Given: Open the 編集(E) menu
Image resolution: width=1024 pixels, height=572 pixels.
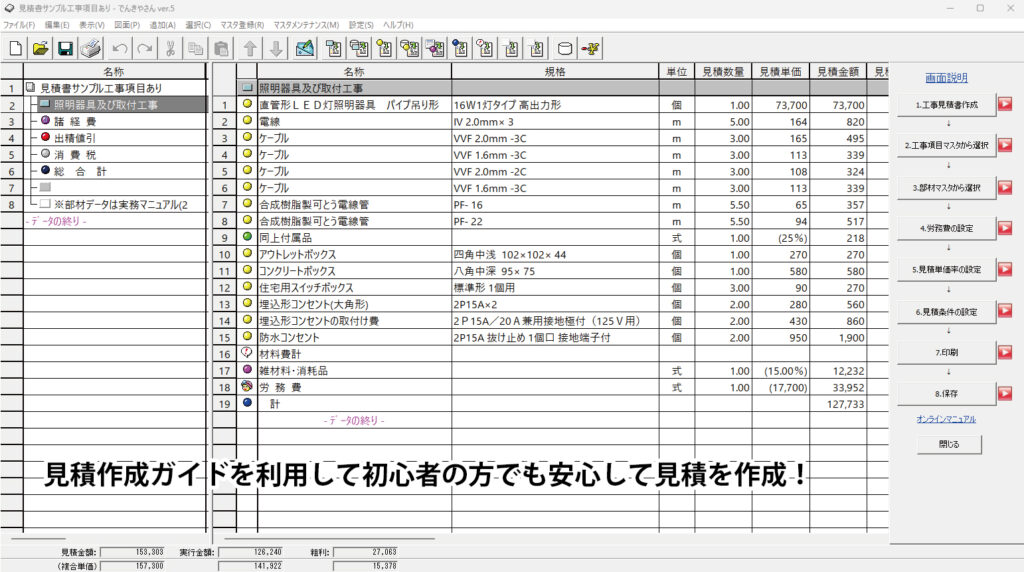Looking at the screenshot, I should pyautogui.click(x=57, y=25).
